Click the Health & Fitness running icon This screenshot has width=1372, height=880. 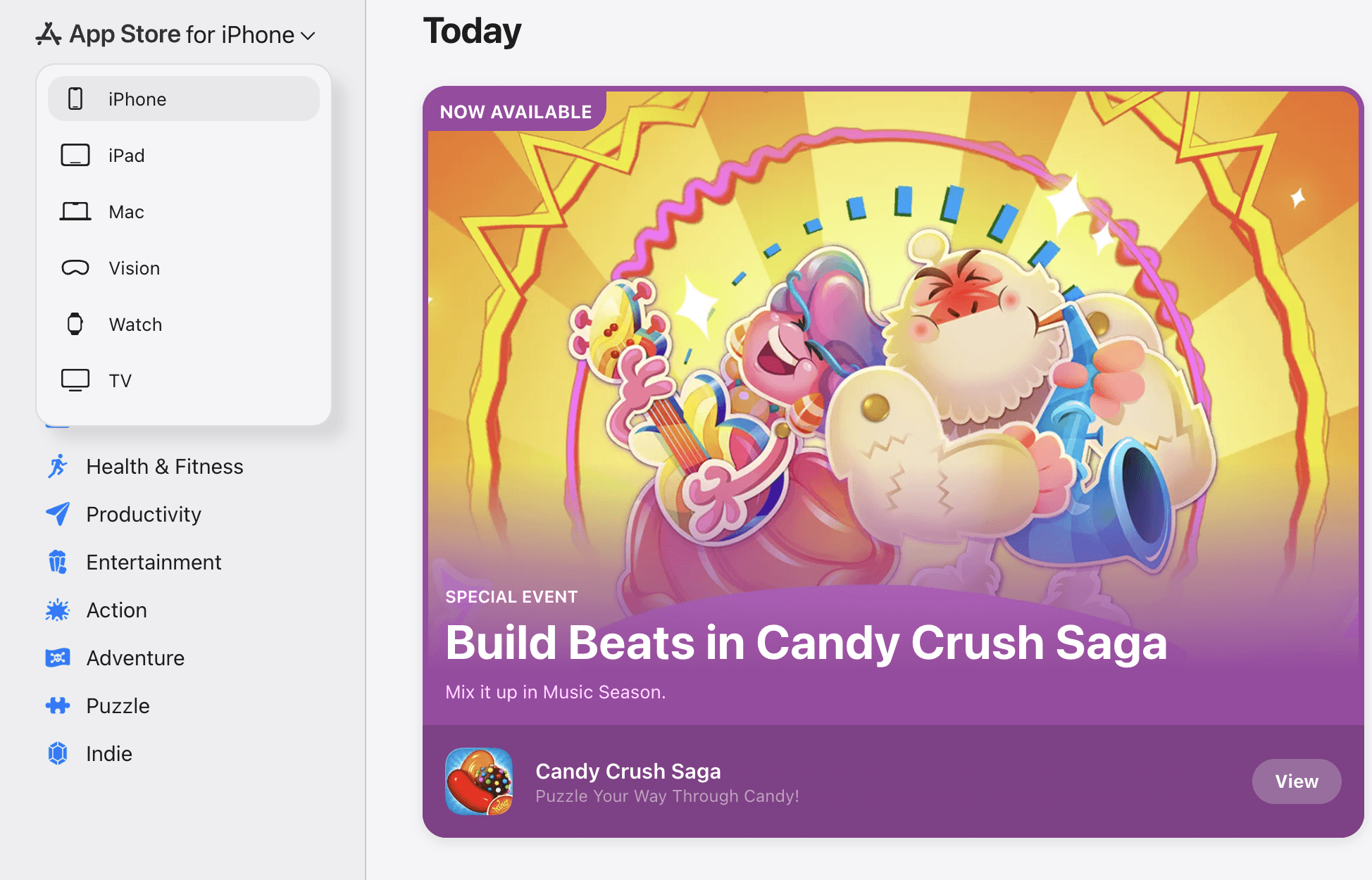[x=58, y=466]
